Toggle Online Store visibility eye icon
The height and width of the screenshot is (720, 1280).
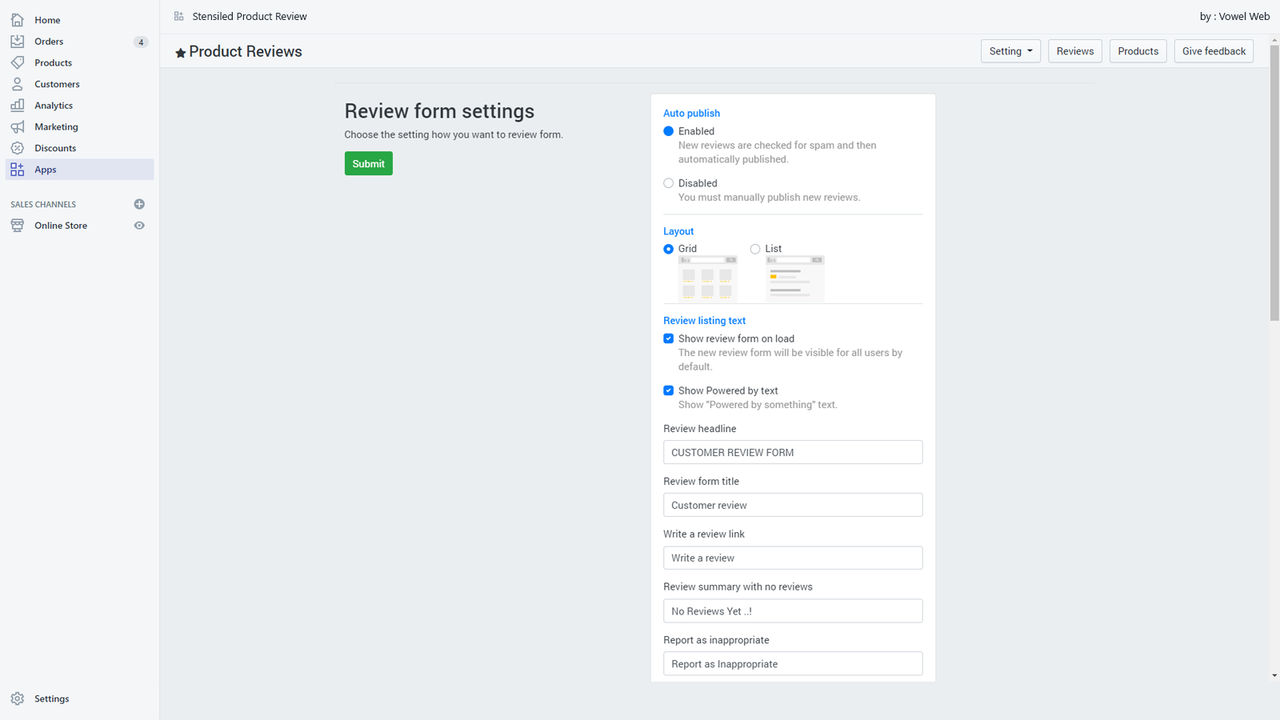pyautogui.click(x=140, y=225)
